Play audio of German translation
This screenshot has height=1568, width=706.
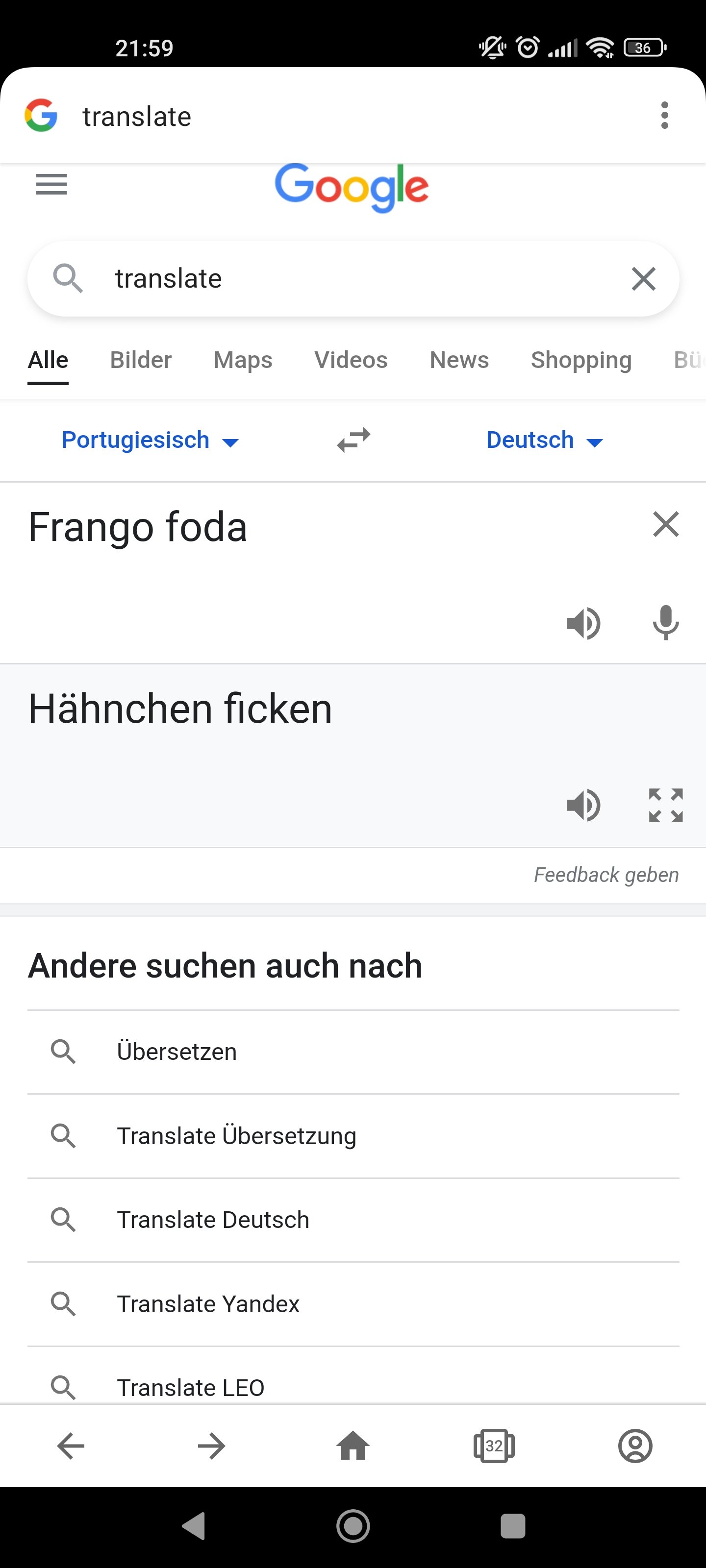tap(583, 805)
